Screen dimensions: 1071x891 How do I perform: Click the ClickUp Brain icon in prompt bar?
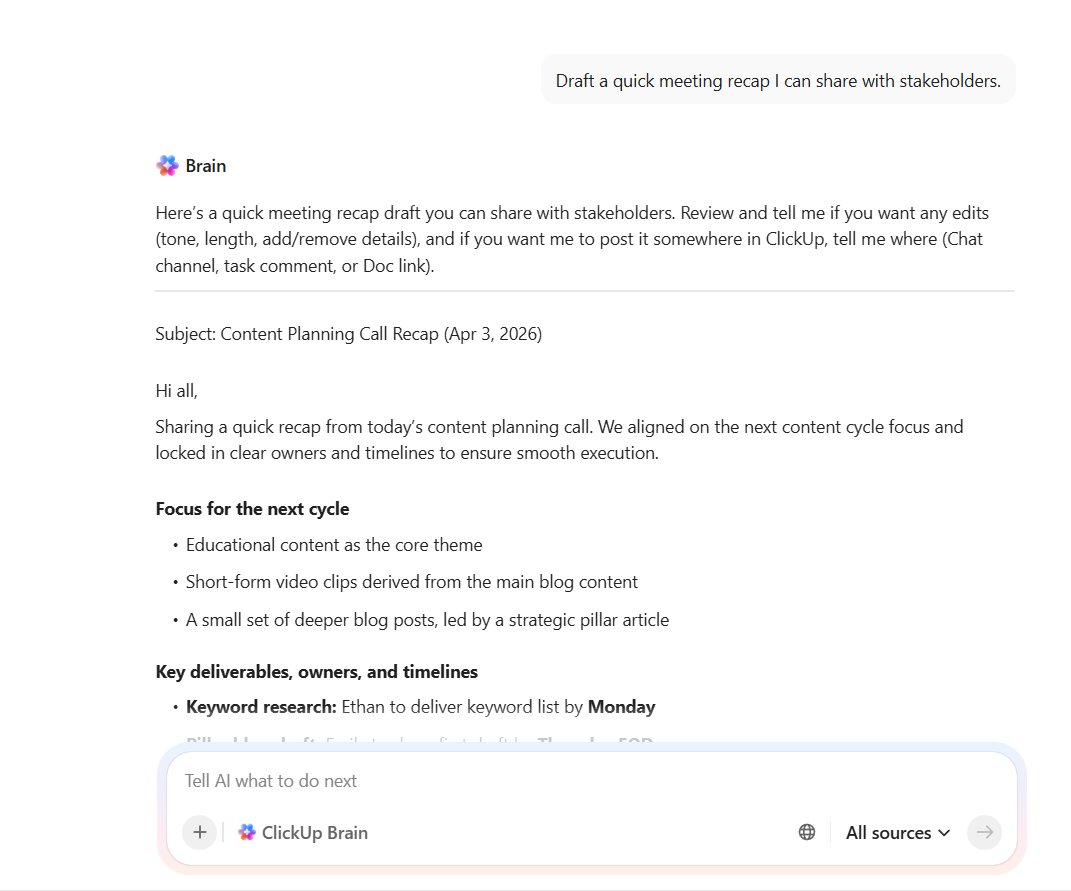247,832
